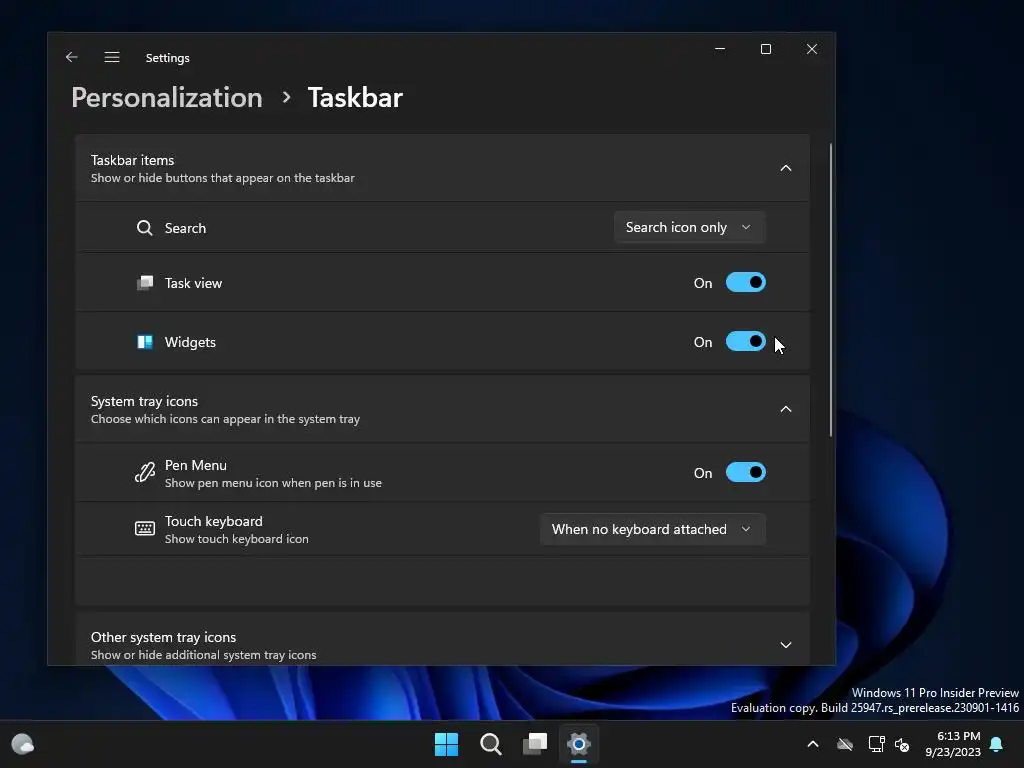Open the When no keyboard attached dropdown
Image resolution: width=1024 pixels, height=768 pixels.
click(x=652, y=529)
